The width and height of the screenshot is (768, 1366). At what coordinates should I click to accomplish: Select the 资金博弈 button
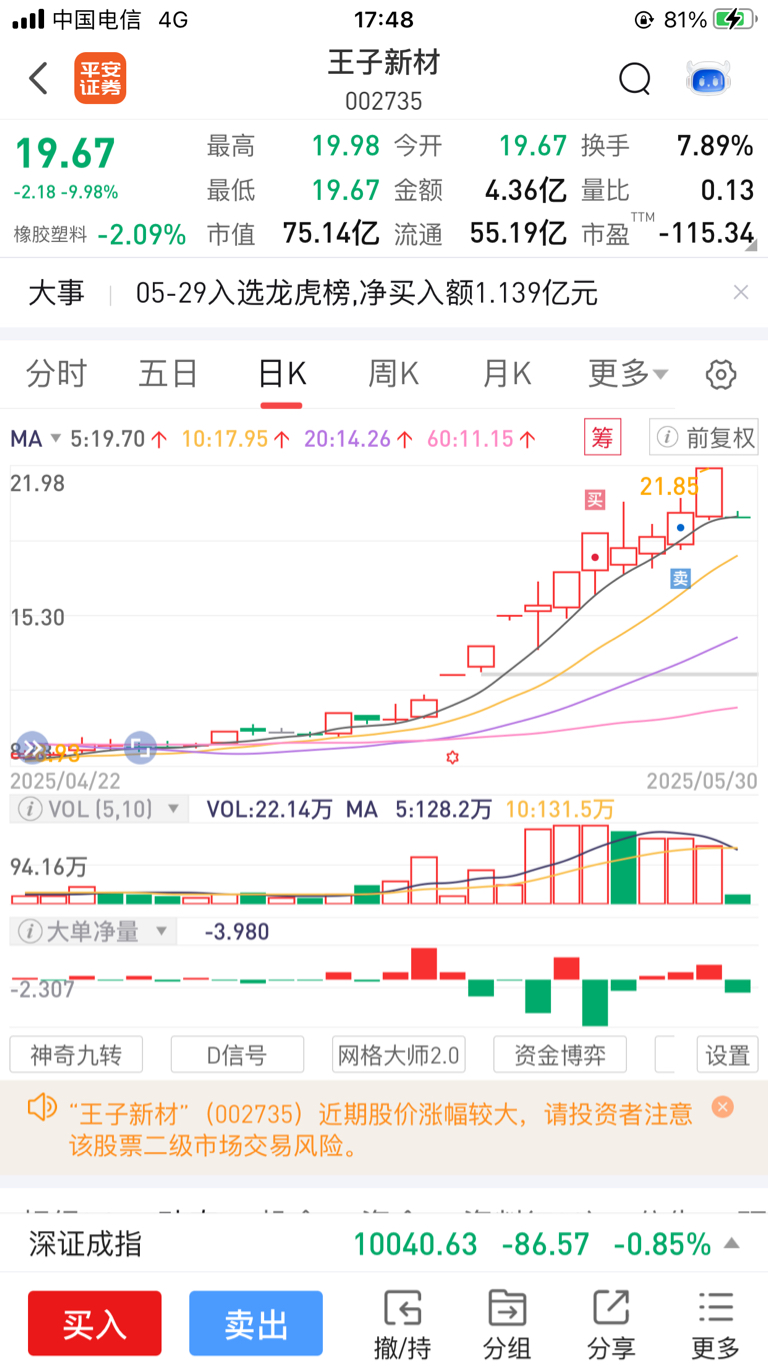[x=560, y=1054]
